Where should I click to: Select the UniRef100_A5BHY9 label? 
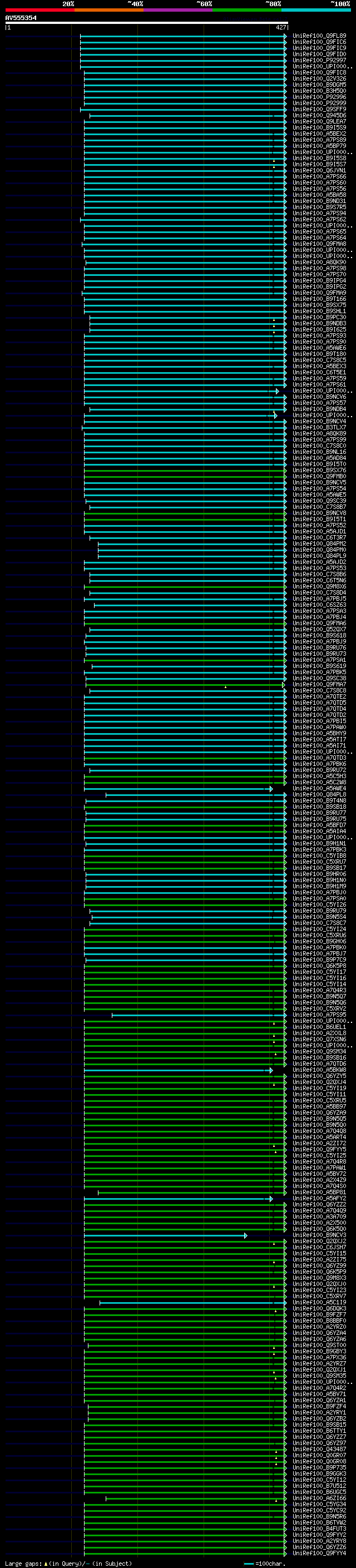(319, 734)
